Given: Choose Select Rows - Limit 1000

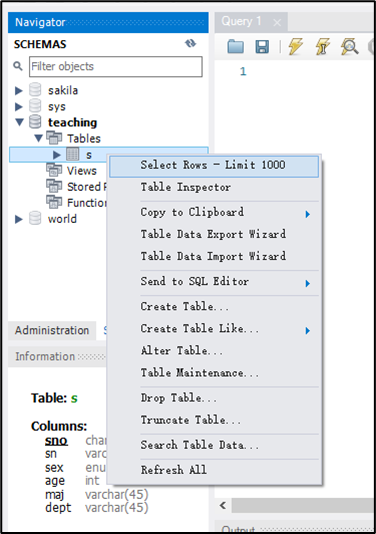Looking at the screenshot, I should 214,166.
